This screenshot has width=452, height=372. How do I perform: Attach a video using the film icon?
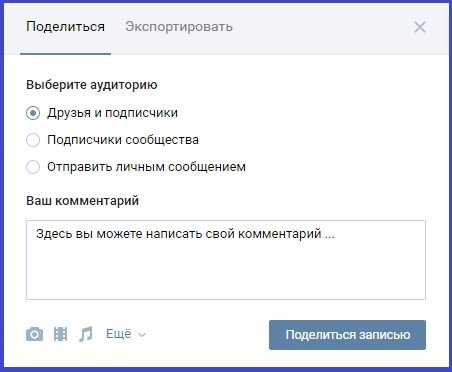tap(60, 334)
